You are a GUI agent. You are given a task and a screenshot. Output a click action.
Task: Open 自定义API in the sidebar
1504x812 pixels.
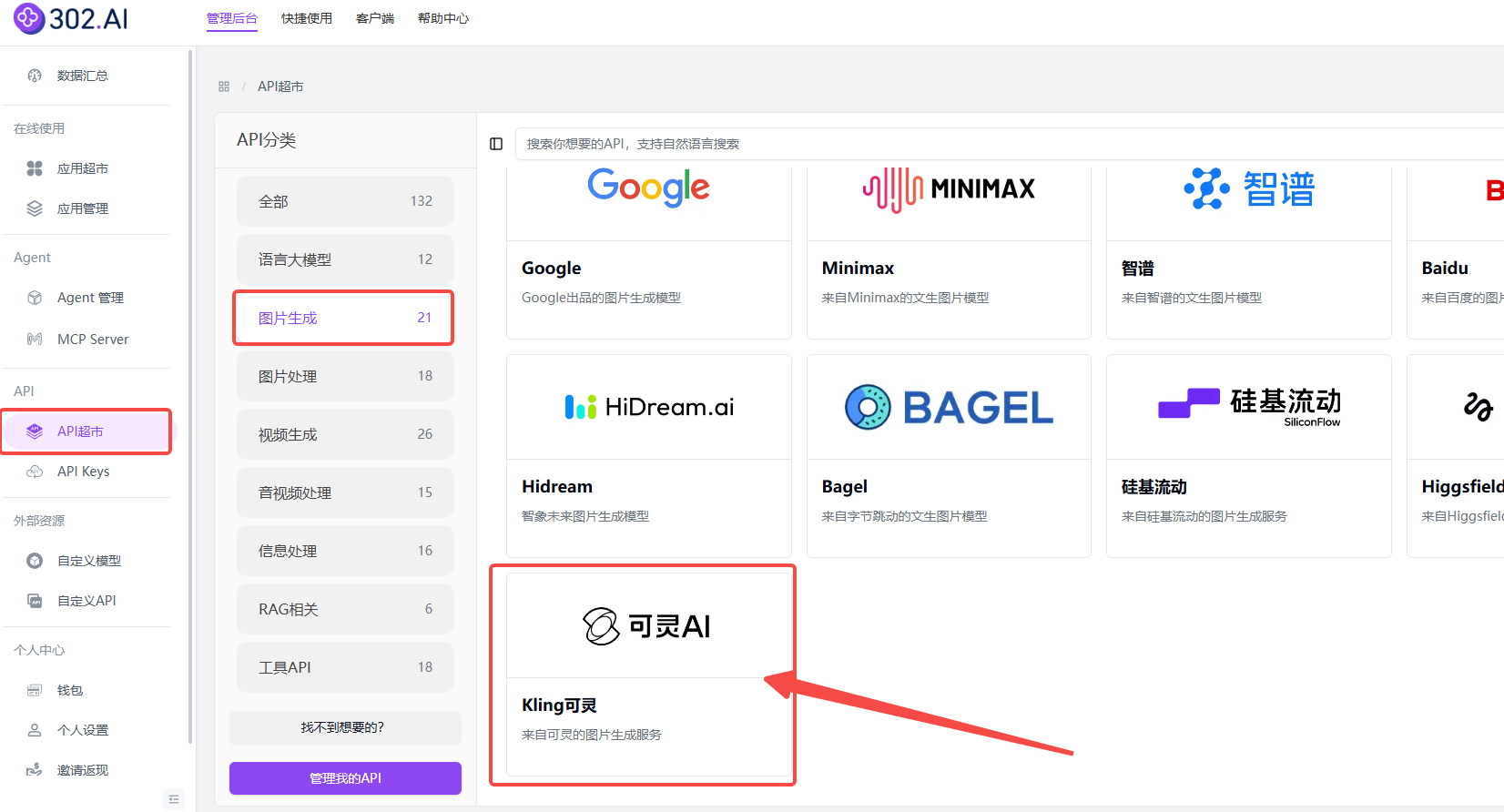86,601
